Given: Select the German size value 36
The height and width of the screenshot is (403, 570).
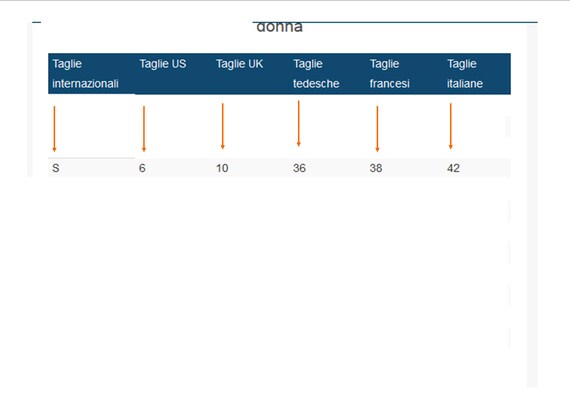Looking at the screenshot, I should click(x=299, y=168).
